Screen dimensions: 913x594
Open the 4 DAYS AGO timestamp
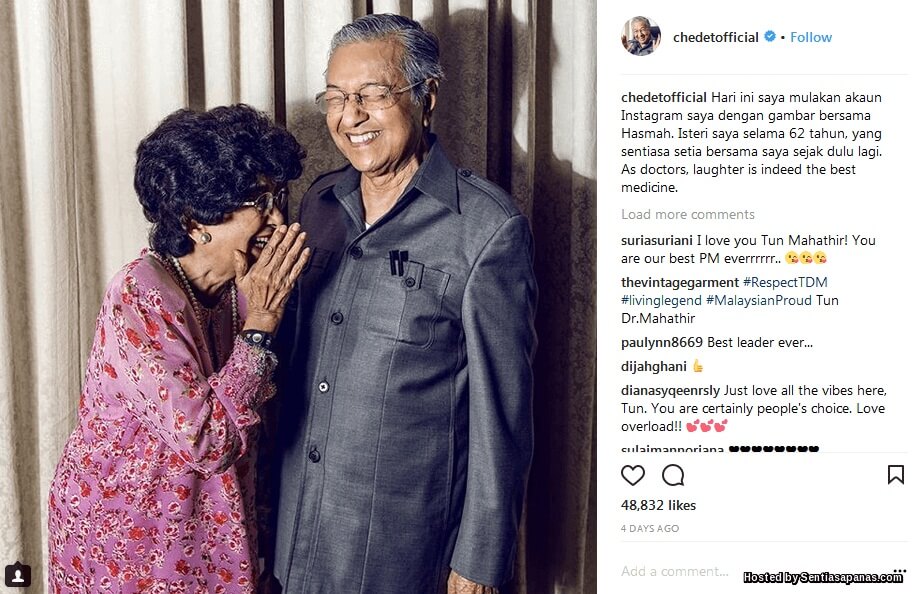click(x=650, y=529)
